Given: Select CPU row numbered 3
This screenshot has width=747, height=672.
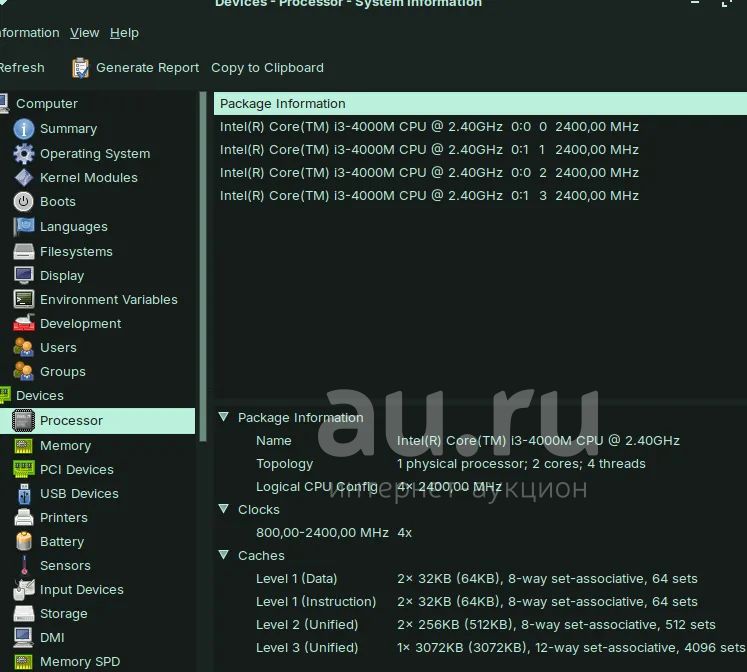Looking at the screenshot, I should pyautogui.click(x=480, y=195).
